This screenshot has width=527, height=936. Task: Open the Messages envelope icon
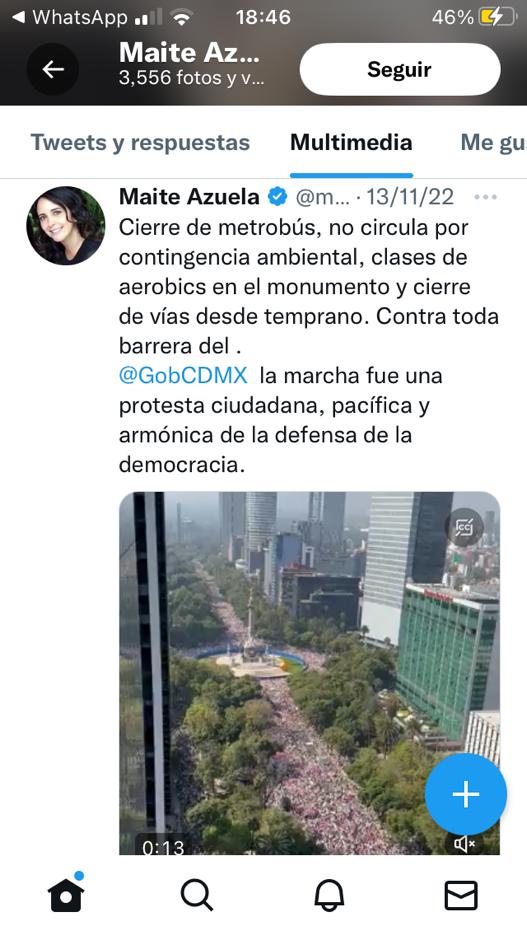tap(461, 895)
